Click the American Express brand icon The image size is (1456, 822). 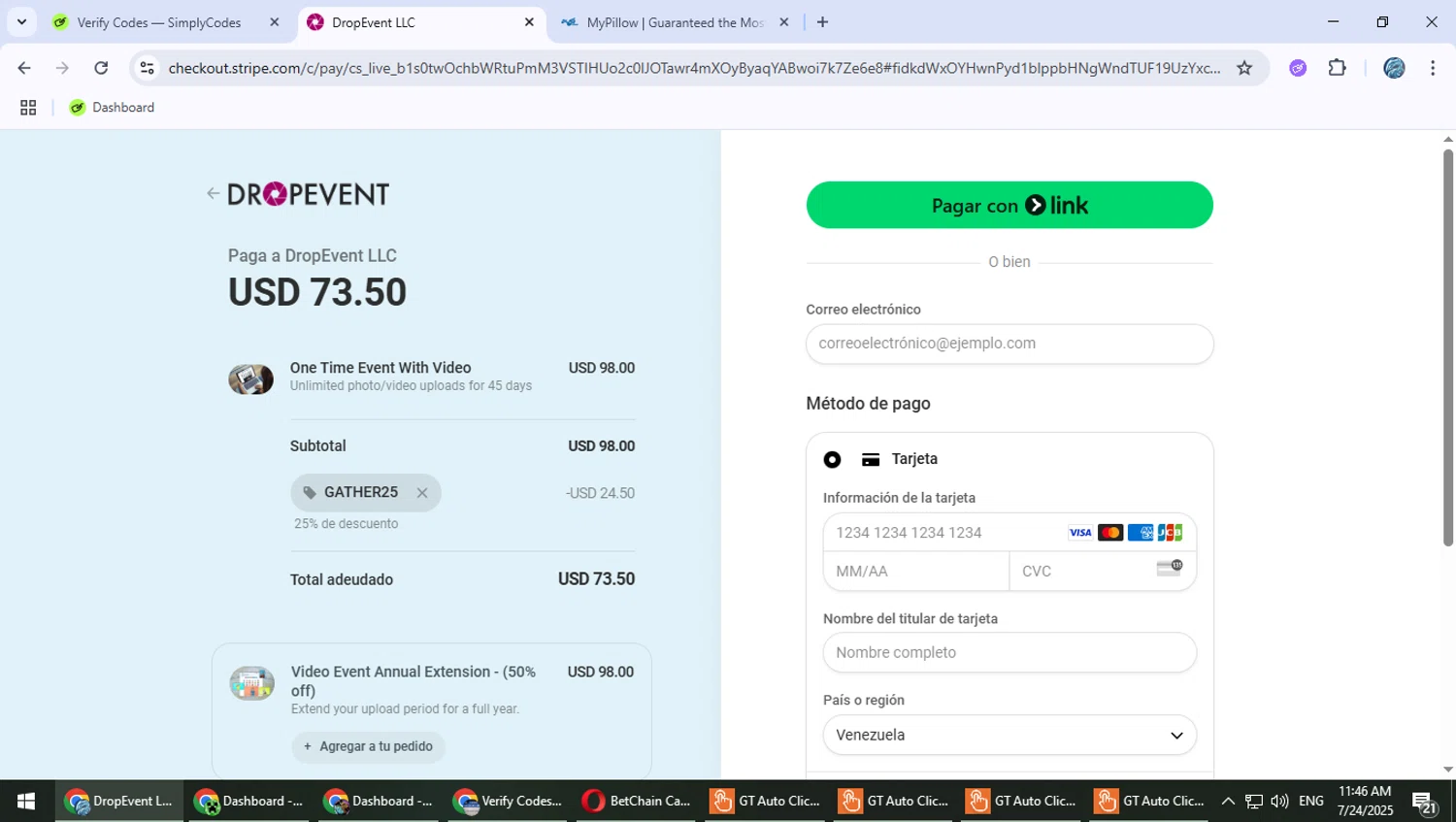[x=1141, y=533]
